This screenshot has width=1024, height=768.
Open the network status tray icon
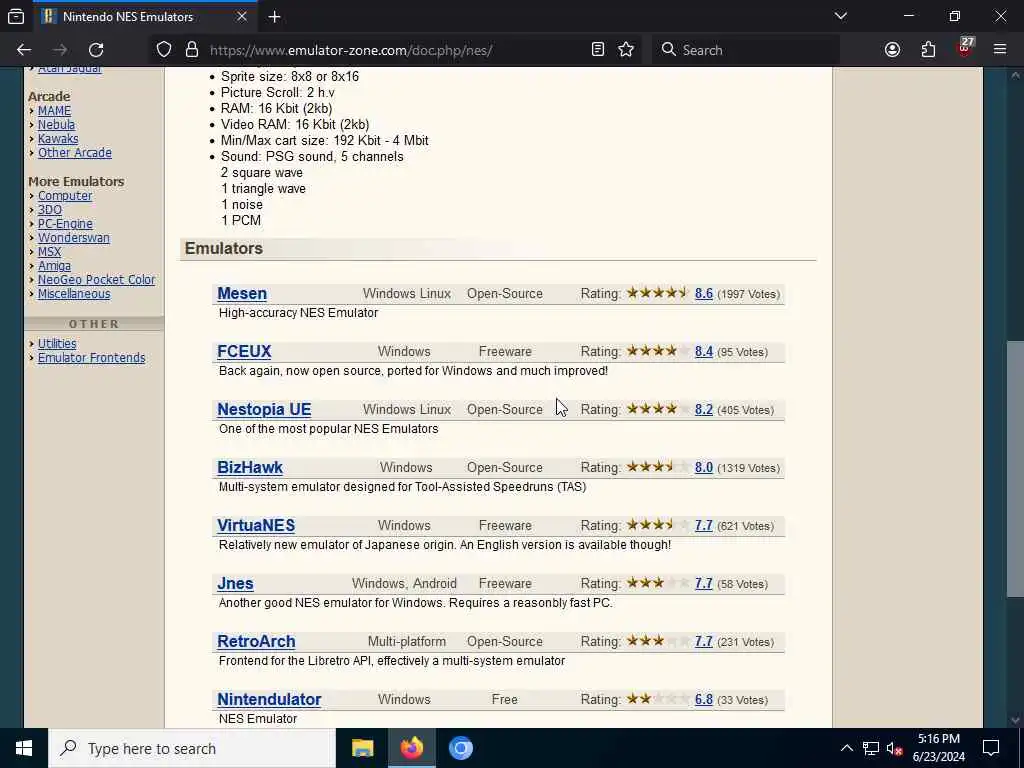click(871, 748)
